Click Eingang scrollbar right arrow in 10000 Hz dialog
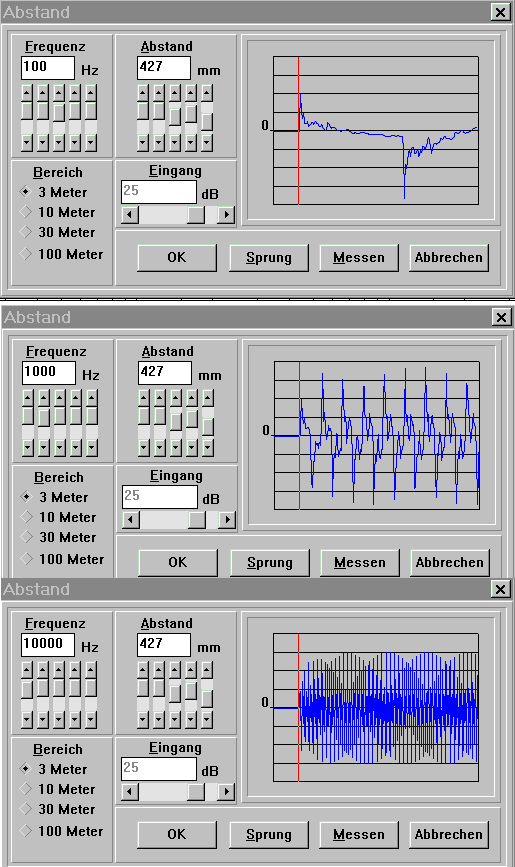The image size is (515, 867). 226,792
